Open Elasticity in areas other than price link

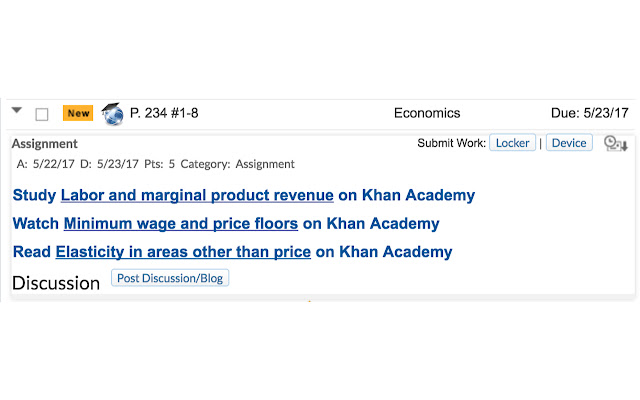(183, 252)
